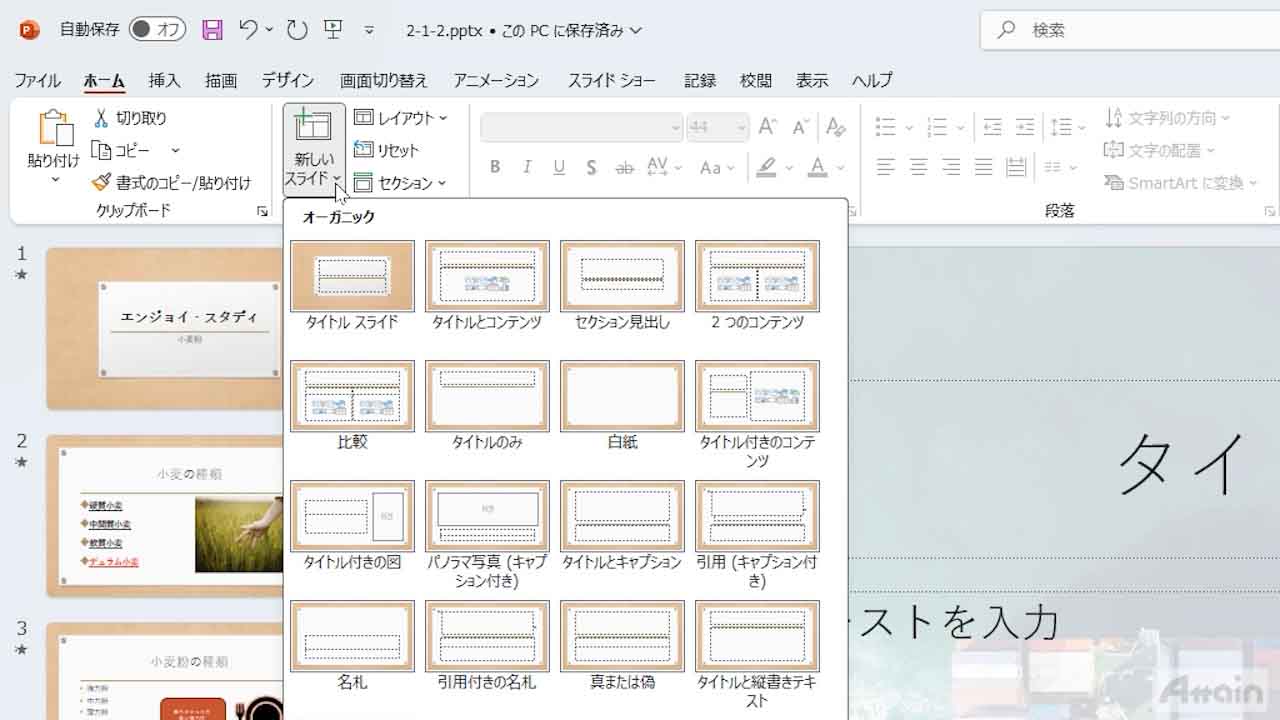1280x720 pixels.
Task: Click 書式のコピー/貼り付け format painter
Action: coord(171,183)
